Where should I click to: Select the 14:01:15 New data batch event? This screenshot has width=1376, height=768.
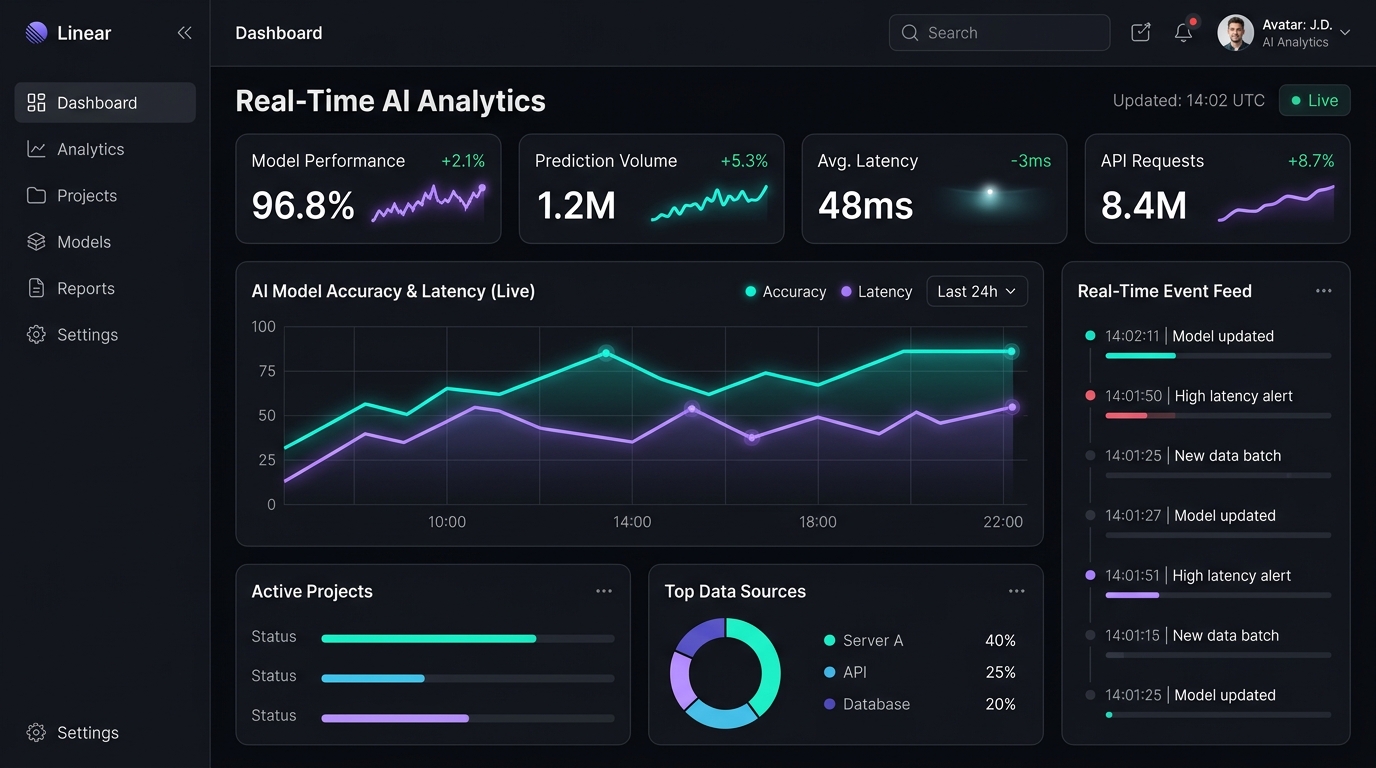pyautogui.click(x=1208, y=642)
